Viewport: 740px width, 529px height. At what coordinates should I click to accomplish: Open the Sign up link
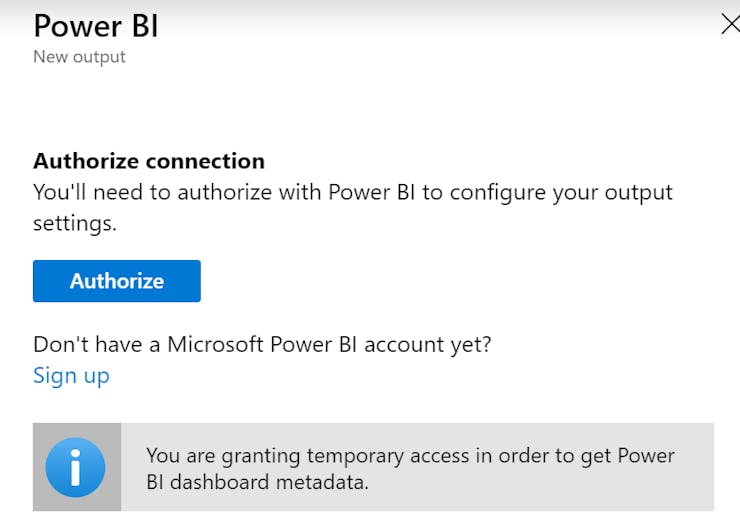71,375
